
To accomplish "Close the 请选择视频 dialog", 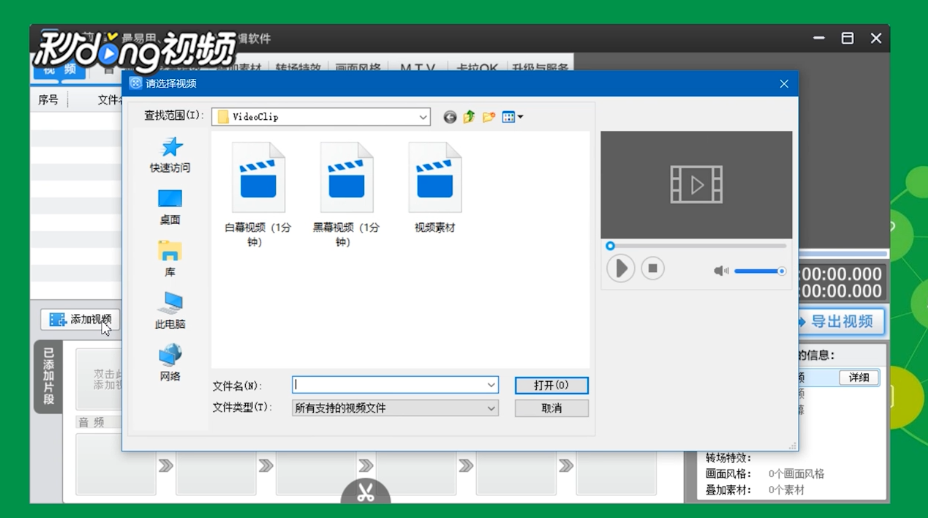I will click(784, 84).
